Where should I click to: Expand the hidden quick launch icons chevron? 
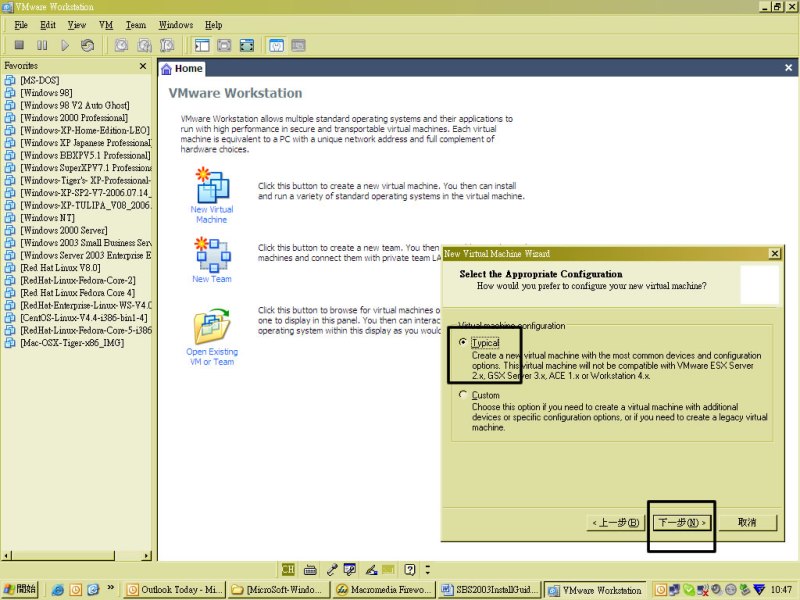(110, 588)
